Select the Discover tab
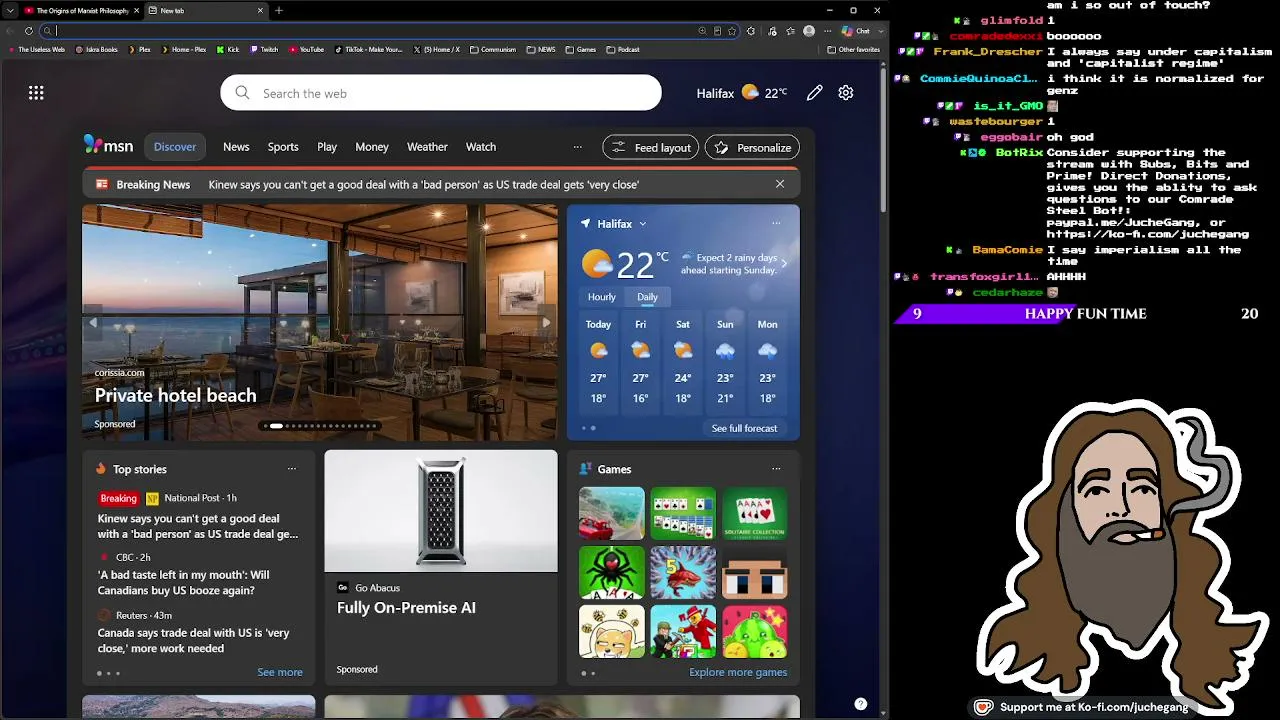 tap(175, 147)
